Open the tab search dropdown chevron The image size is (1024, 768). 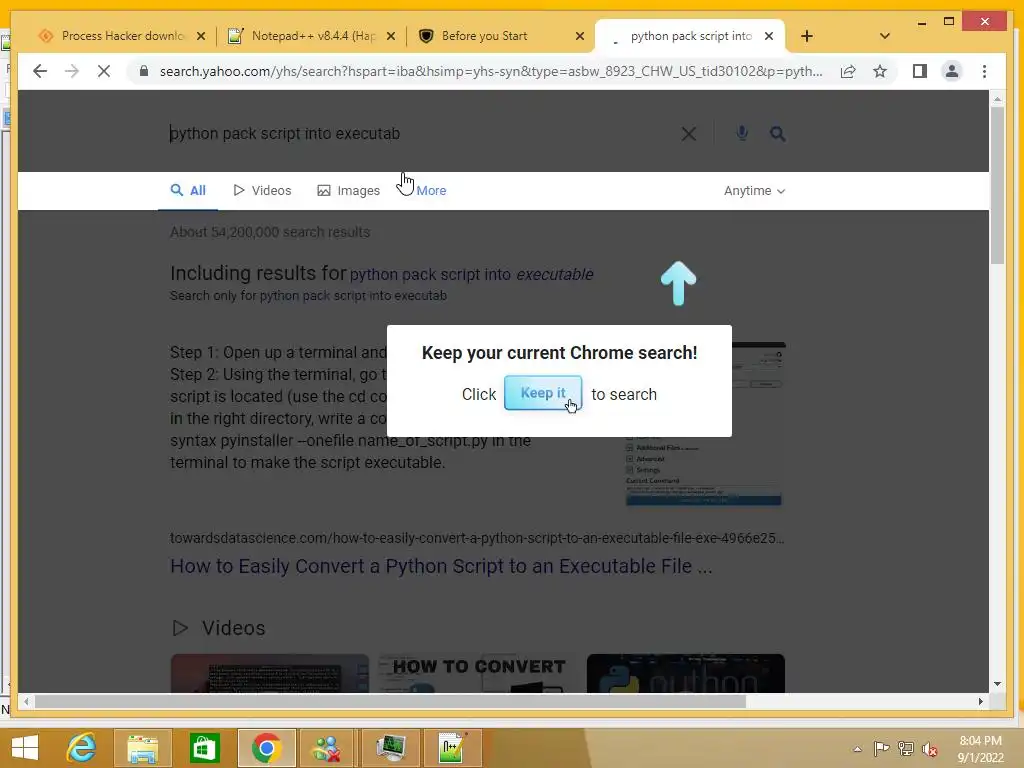point(885,36)
